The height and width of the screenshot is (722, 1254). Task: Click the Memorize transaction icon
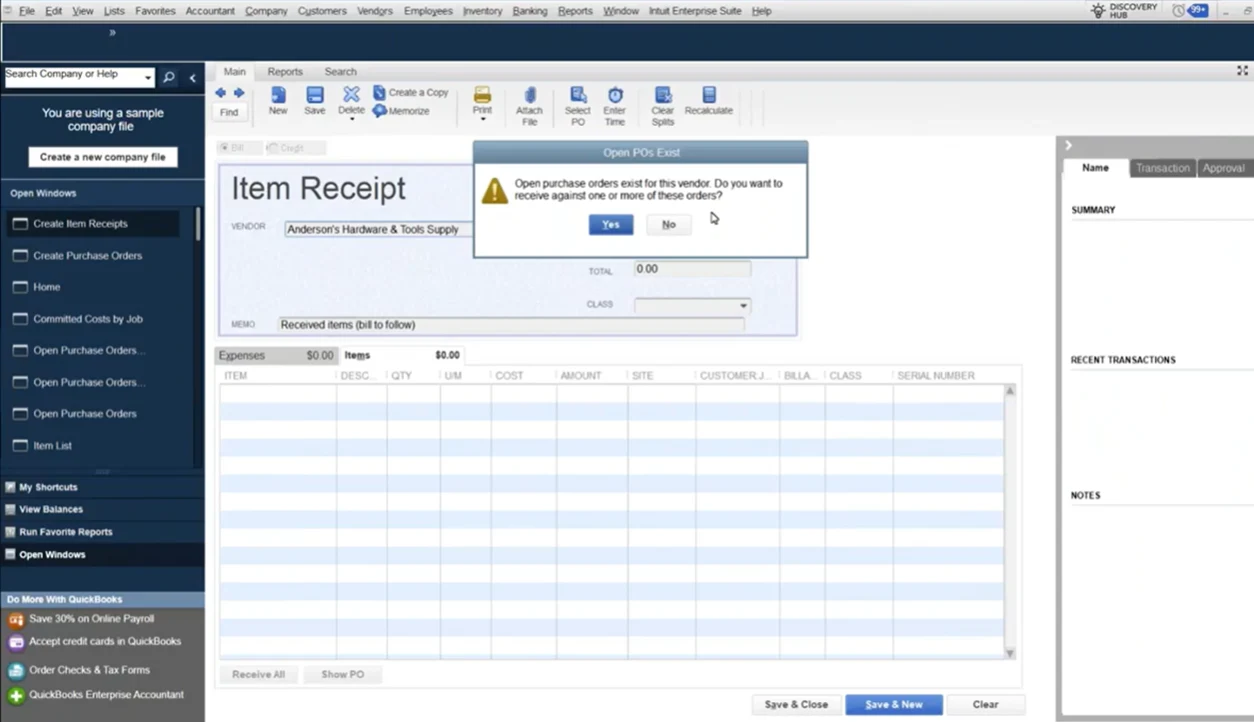coord(380,111)
